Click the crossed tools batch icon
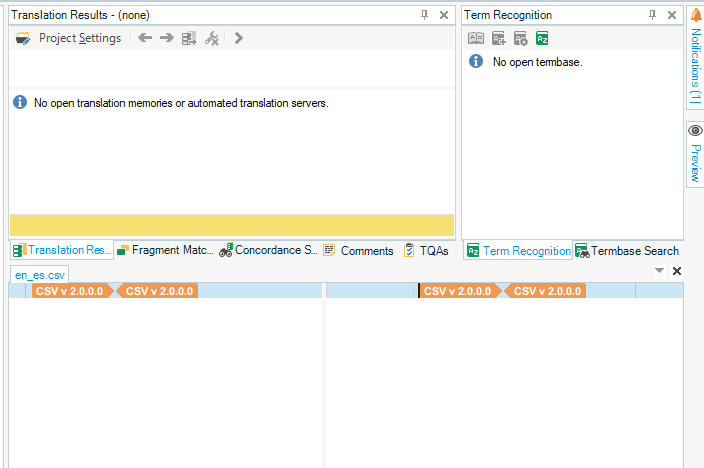The height and width of the screenshot is (468, 704). (x=211, y=38)
